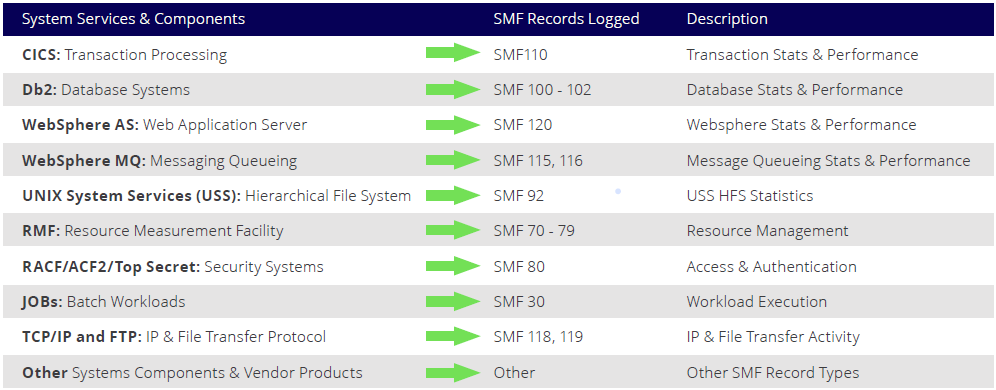Click 'USS HFS Statistics' description
Viewport: 996px width, 390px height.
pyautogui.click(x=750, y=196)
